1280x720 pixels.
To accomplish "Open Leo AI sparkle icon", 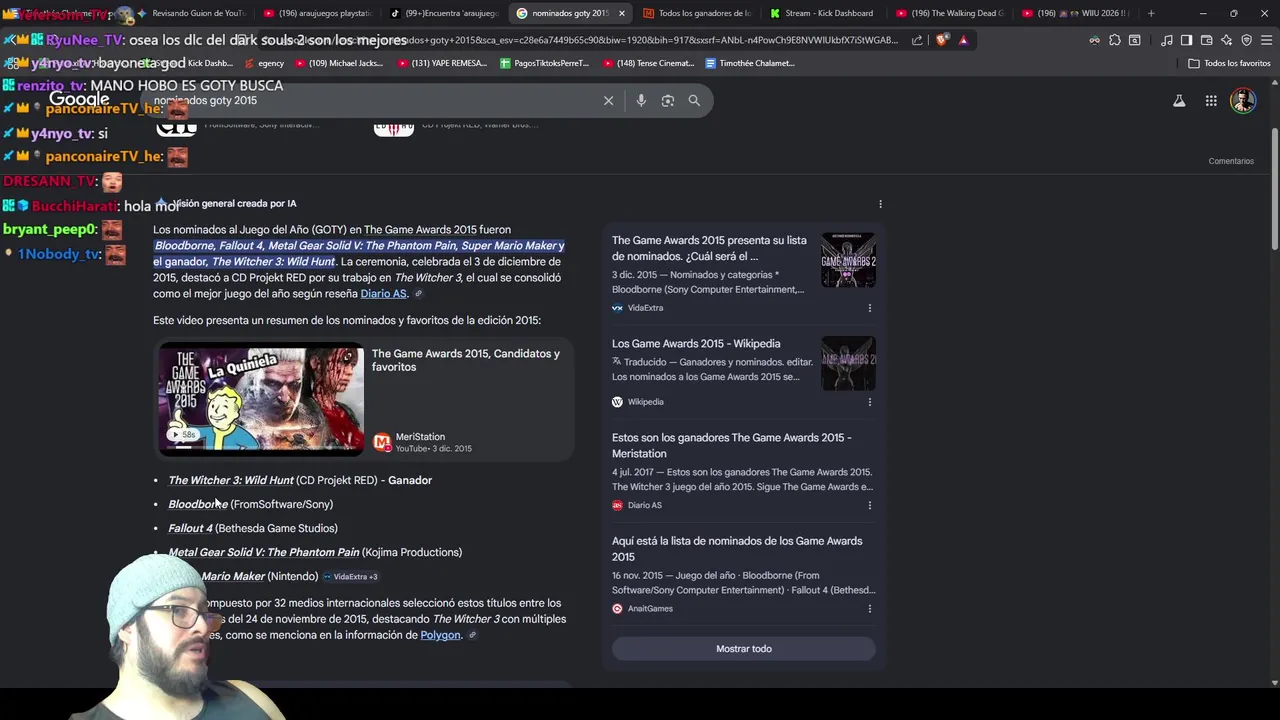I will (x=1226, y=40).
